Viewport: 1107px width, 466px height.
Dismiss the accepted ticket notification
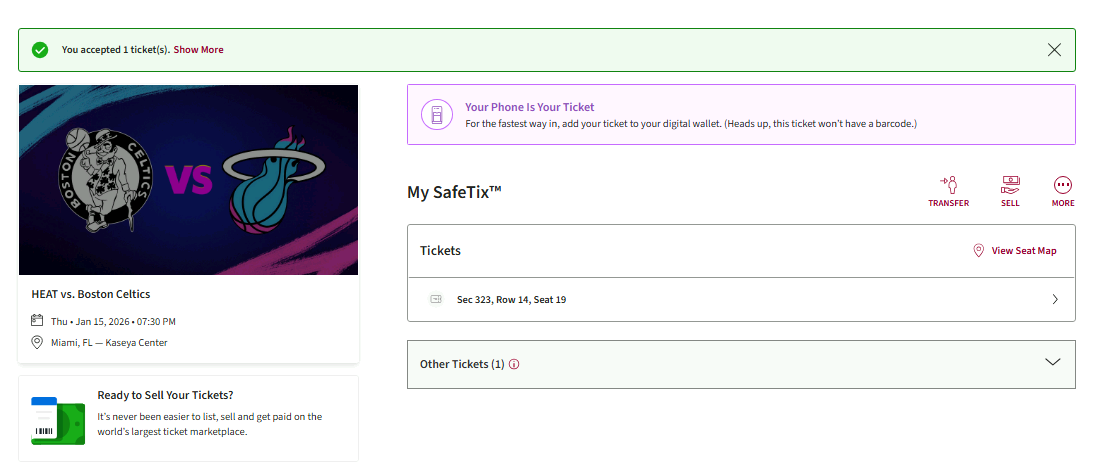click(x=1054, y=50)
